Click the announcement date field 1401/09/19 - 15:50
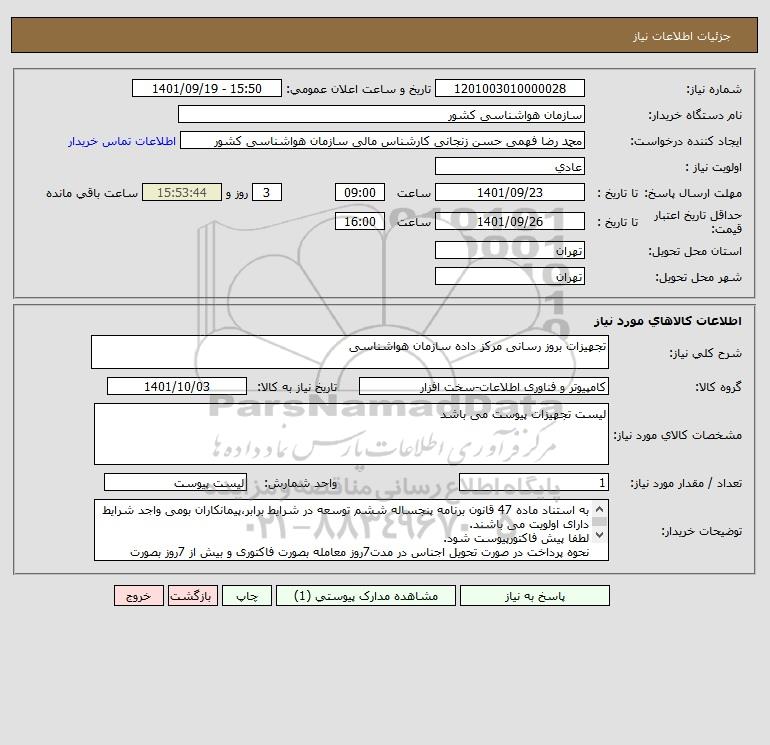 (x=207, y=88)
